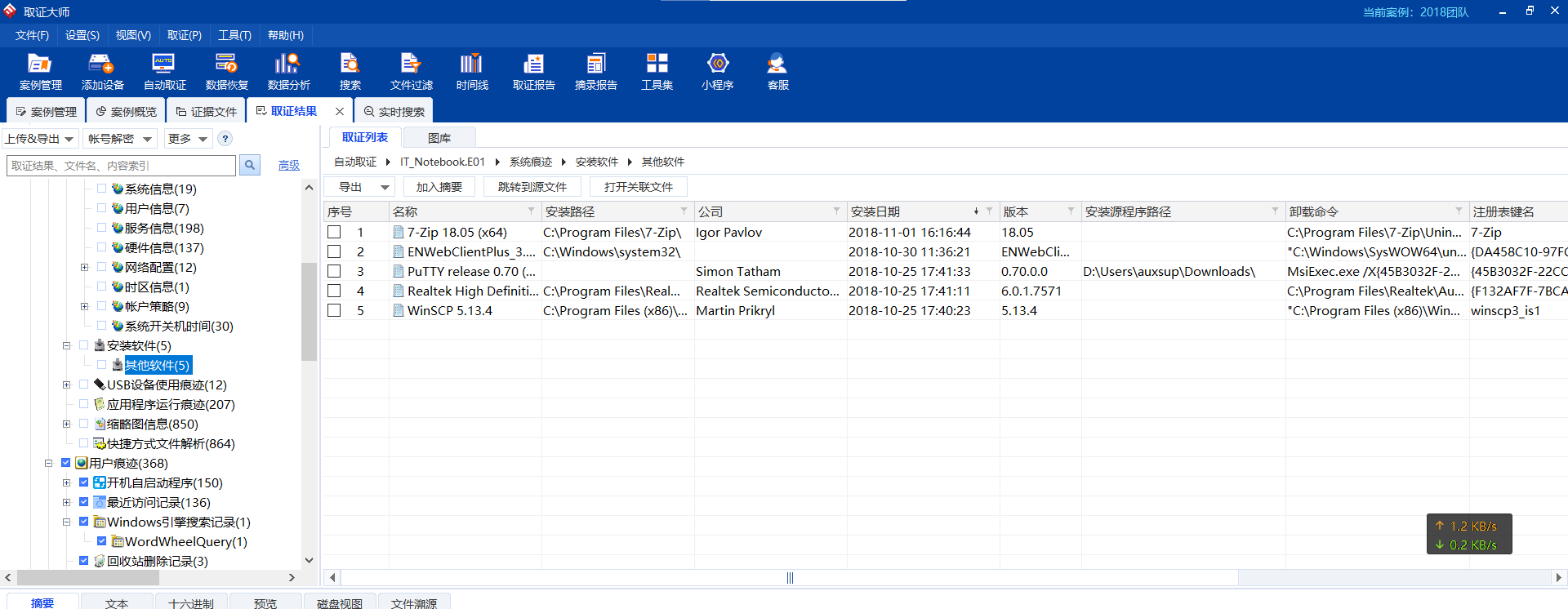The width and height of the screenshot is (1568, 609).
Task: Filter the 卸载命令 column
Action: click(1459, 211)
